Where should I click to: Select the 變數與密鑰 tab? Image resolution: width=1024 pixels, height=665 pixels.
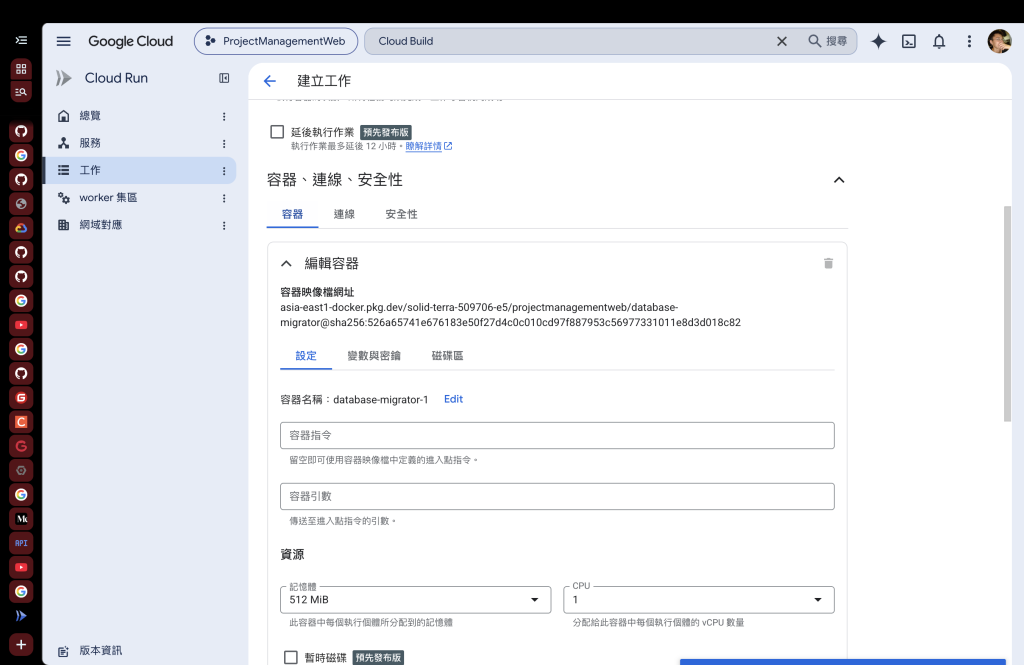pyautogui.click(x=374, y=356)
